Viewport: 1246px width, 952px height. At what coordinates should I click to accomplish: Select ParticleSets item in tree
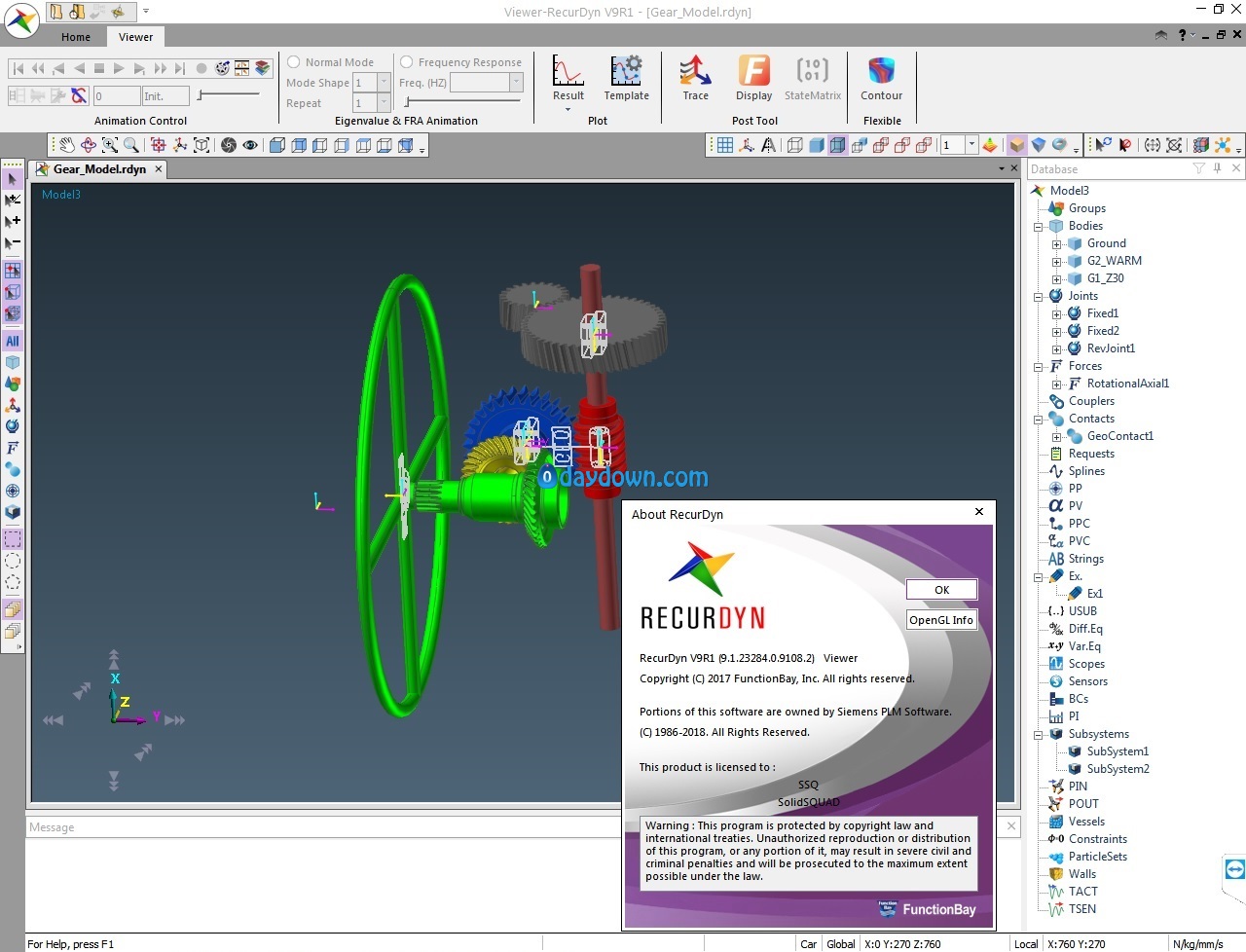point(1098,857)
